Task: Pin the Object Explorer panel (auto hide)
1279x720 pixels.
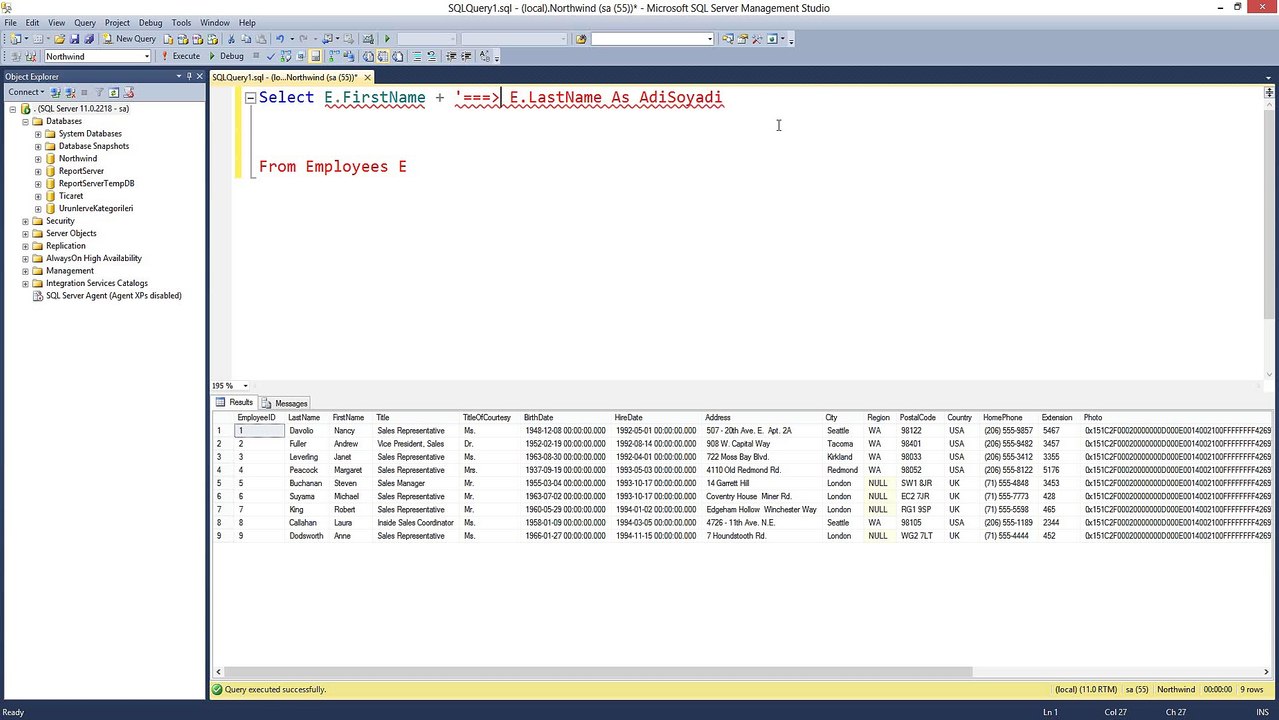Action: pos(189,76)
